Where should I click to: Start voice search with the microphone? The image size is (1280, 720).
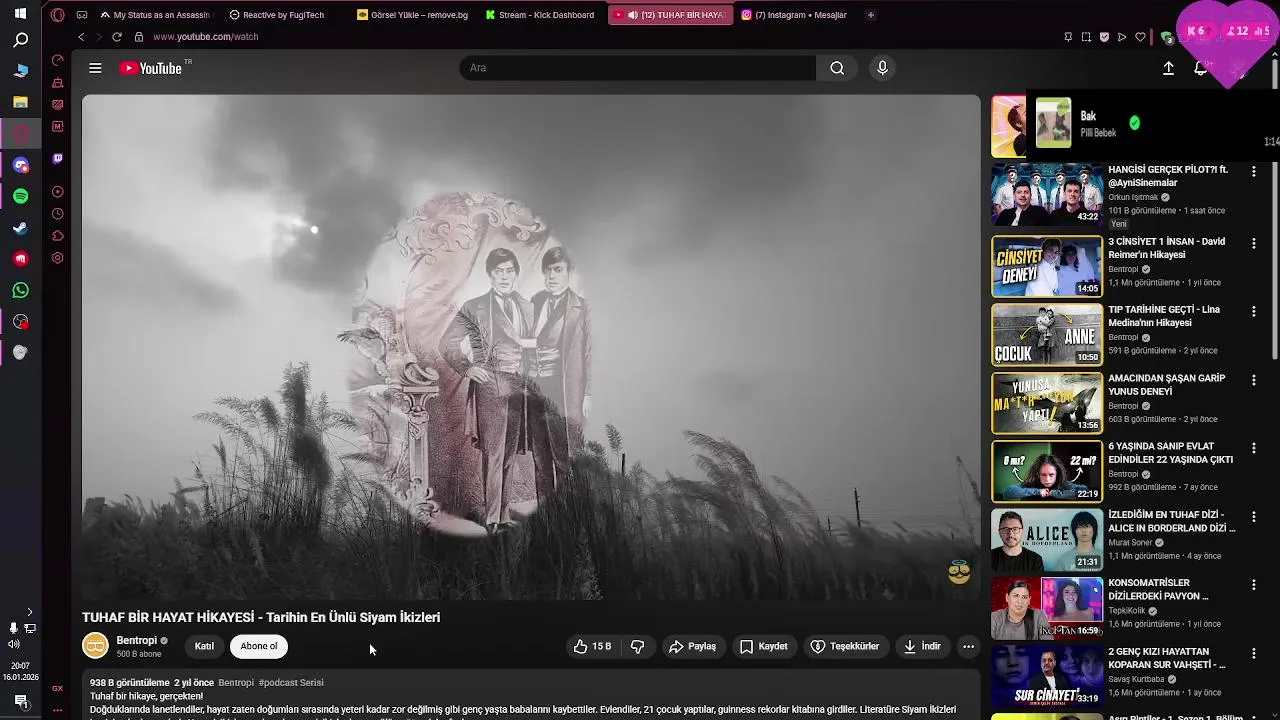pyautogui.click(x=882, y=68)
